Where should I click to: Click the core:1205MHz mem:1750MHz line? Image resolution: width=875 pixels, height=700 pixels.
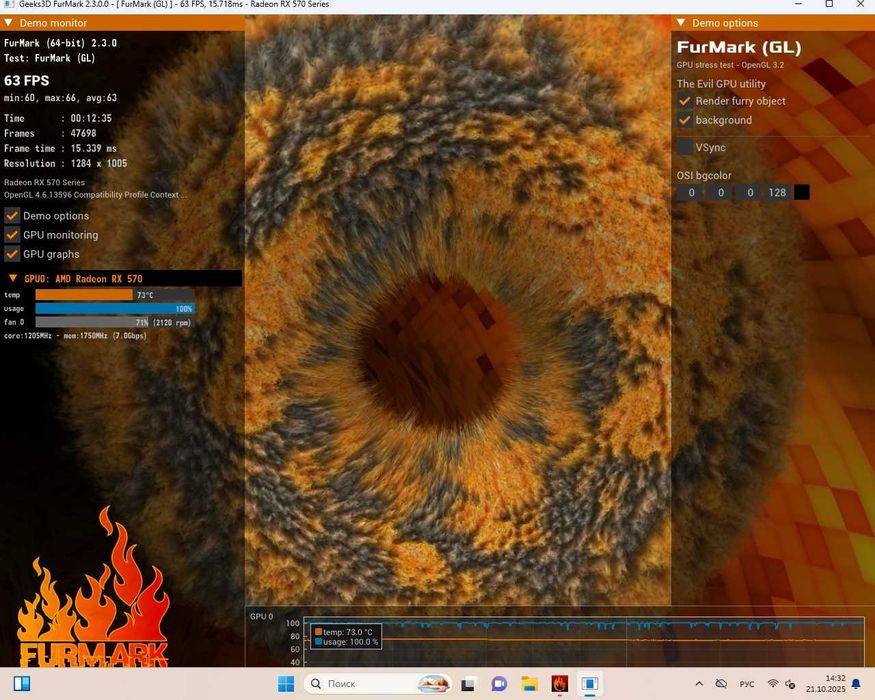coord(75,336)
